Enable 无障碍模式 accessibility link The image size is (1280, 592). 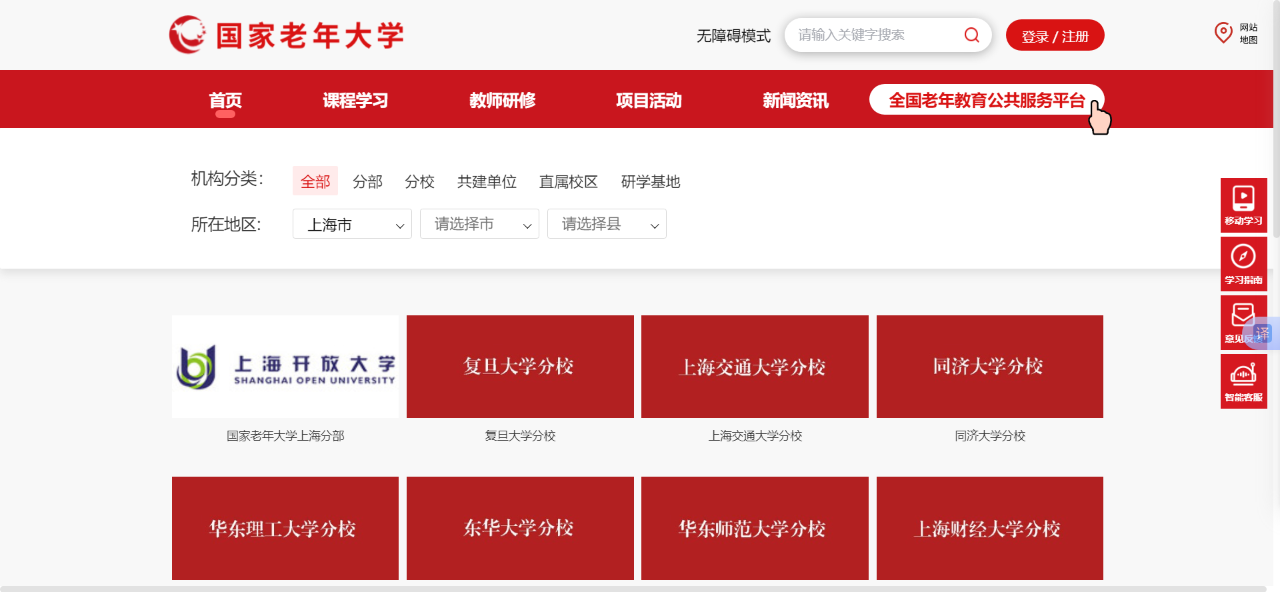733,36
